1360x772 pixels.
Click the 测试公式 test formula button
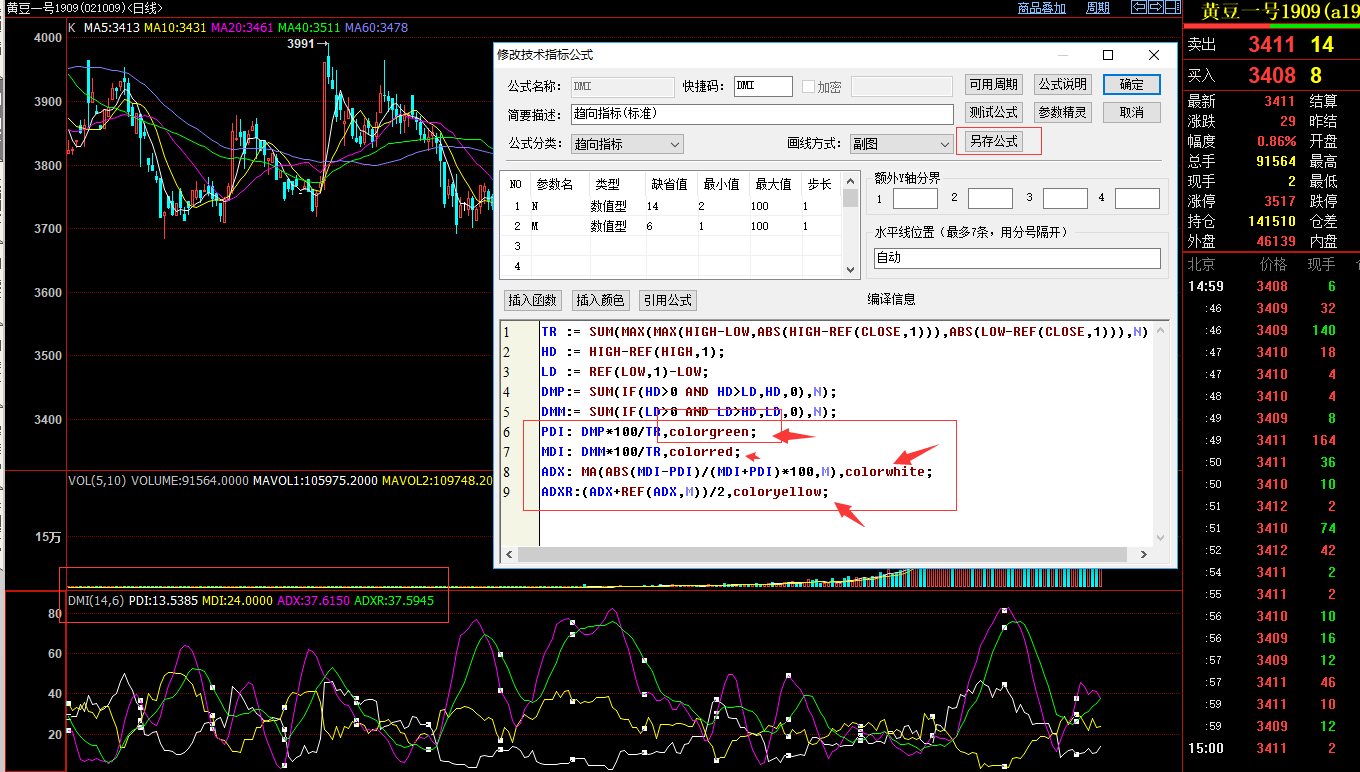(995, 112)
